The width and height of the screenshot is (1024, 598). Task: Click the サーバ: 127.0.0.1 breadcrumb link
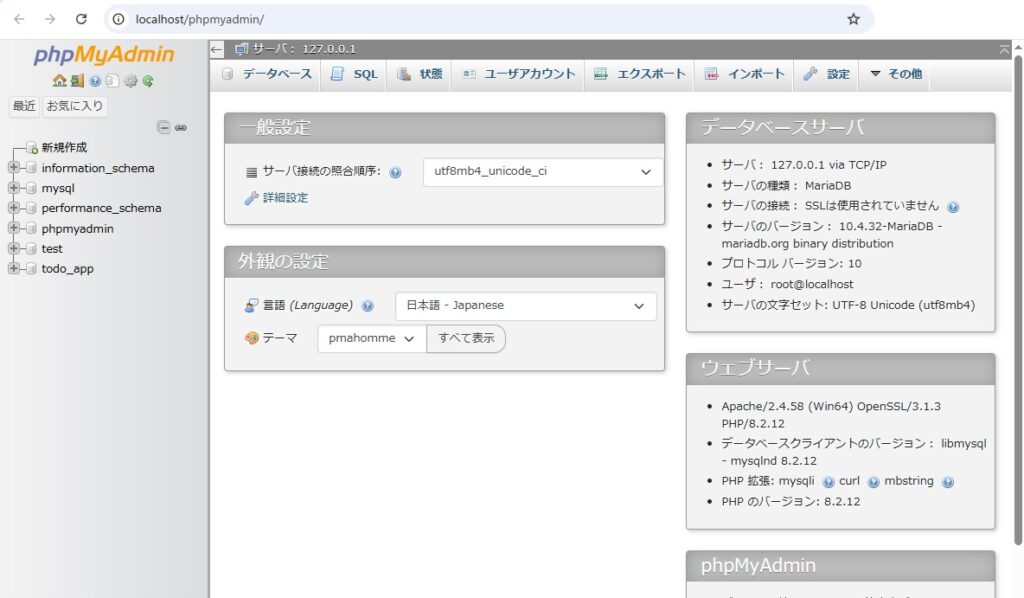tap(304, 49)
